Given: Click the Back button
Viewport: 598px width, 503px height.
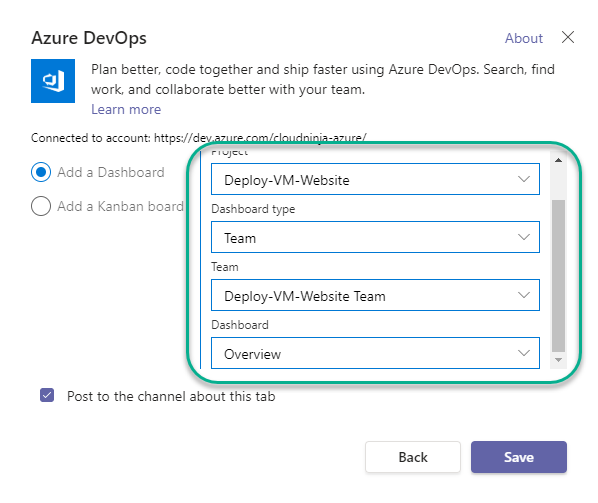Looking at the screenshot, I should (413, 457).
